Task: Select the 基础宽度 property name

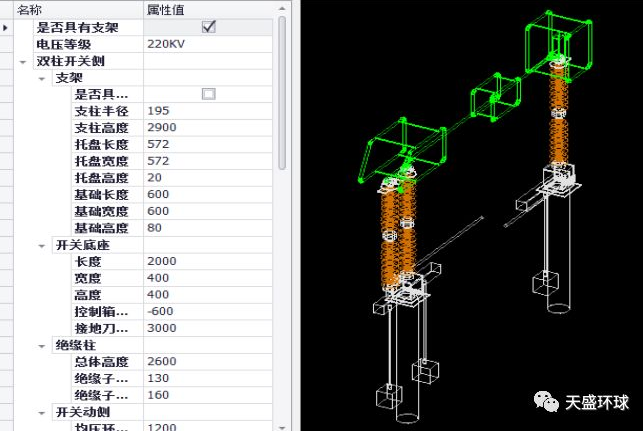Action: point(101,212)
